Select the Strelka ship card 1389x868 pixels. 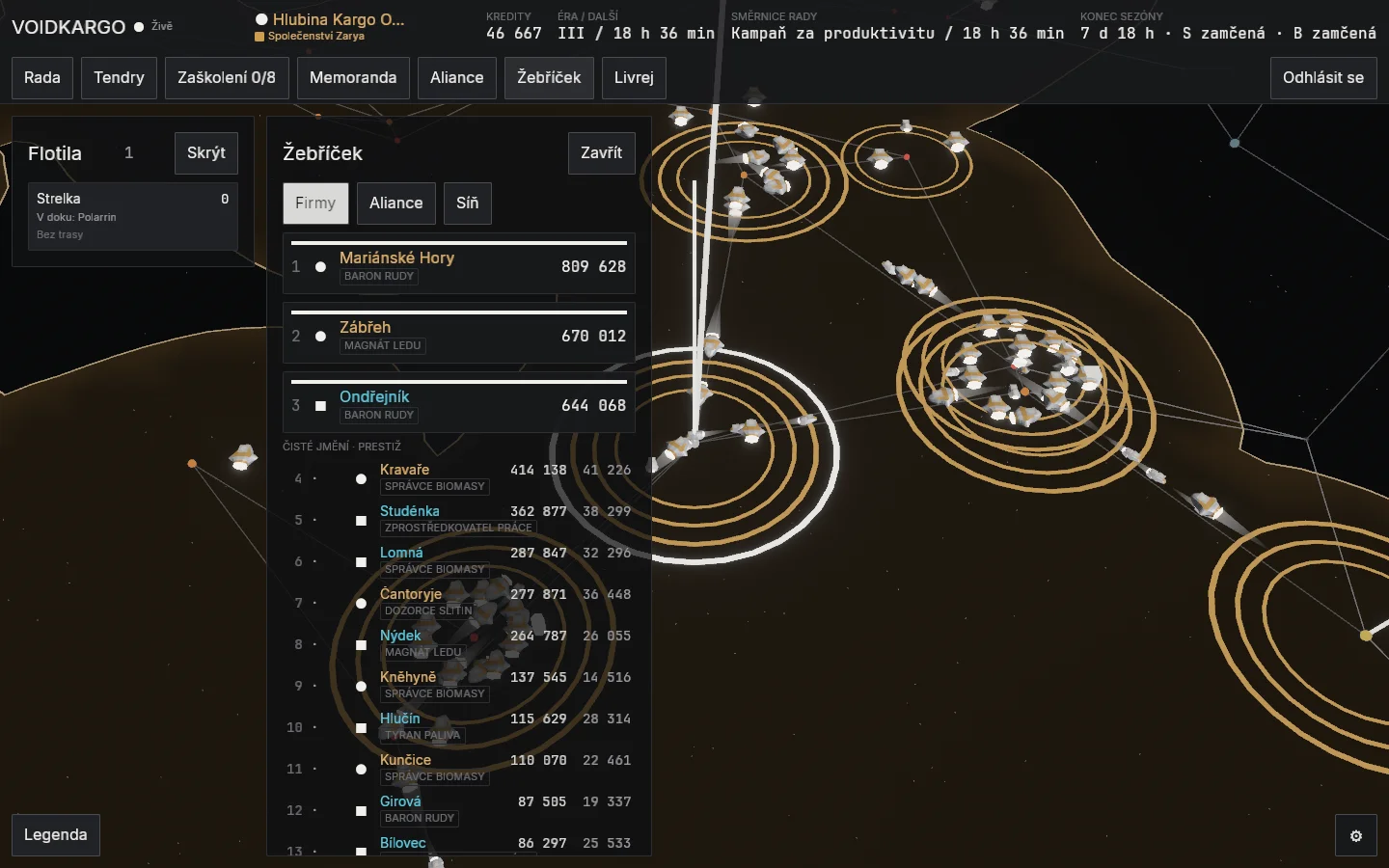(x=133, y=216)
